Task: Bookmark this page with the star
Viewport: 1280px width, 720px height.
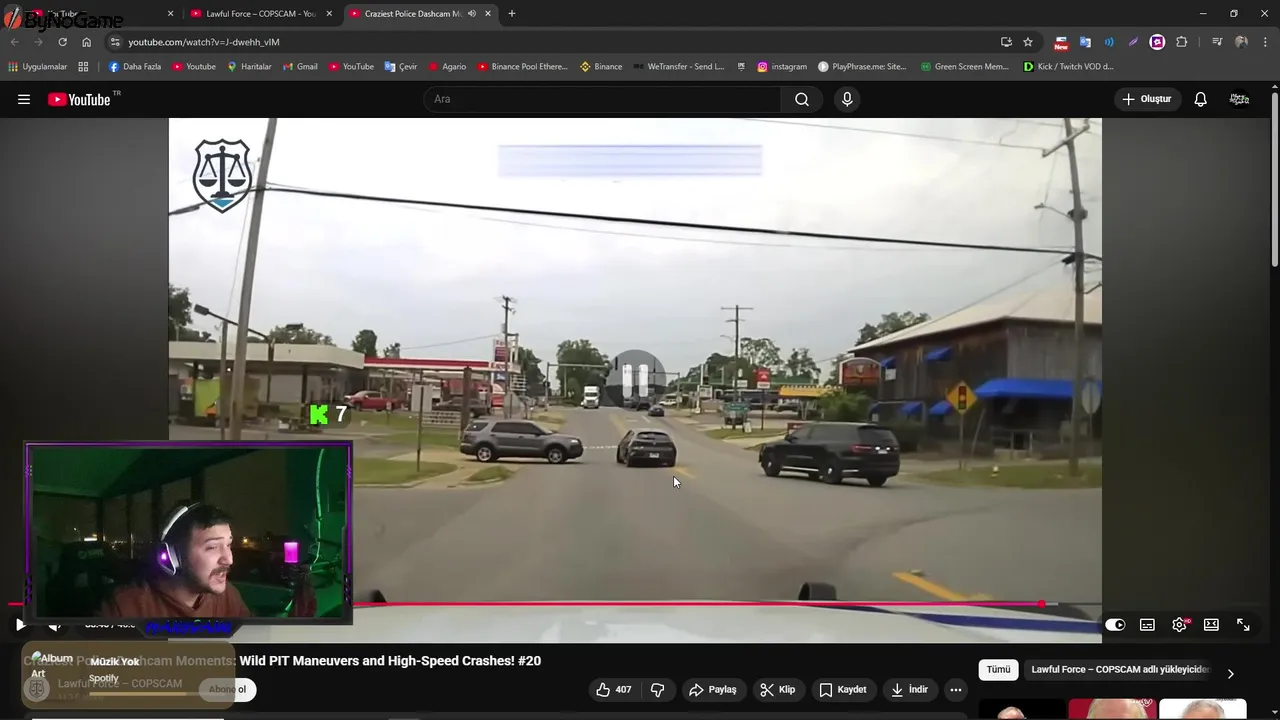Action: point(1028,42)
